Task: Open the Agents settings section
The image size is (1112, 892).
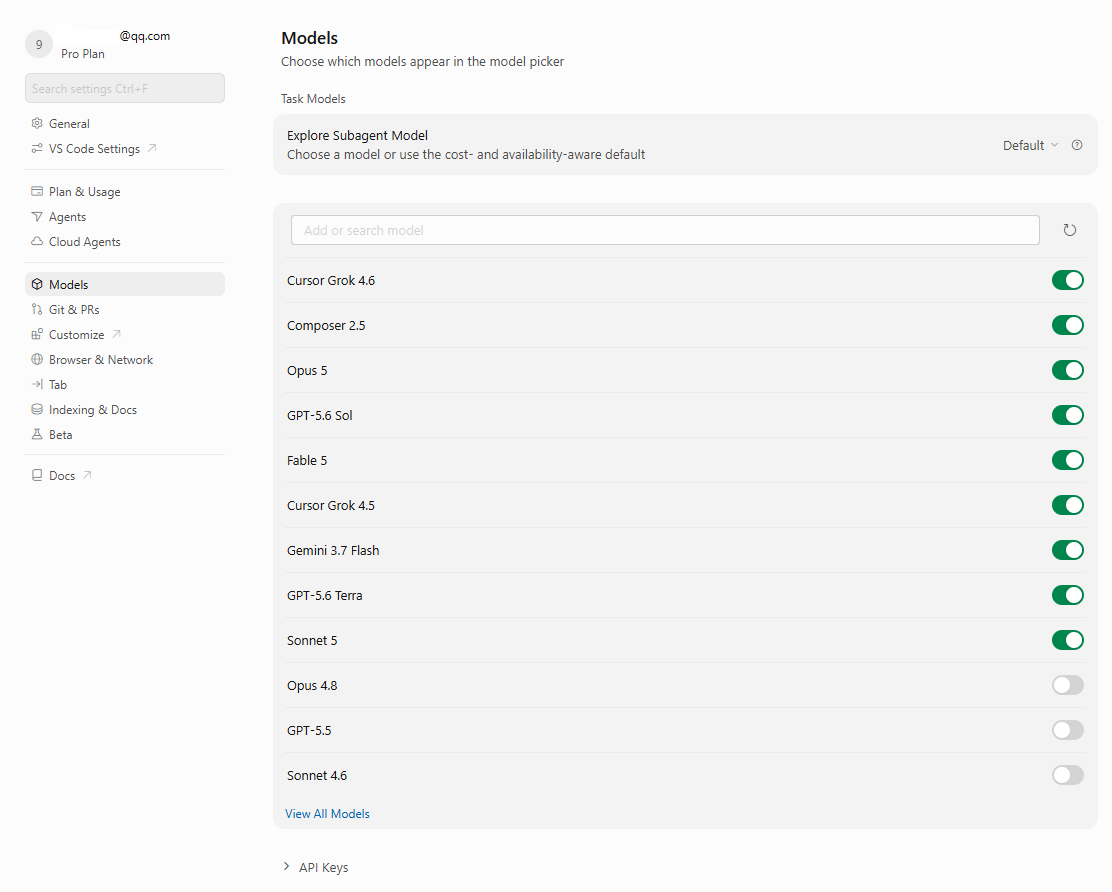Action: [x=125, y=216]
